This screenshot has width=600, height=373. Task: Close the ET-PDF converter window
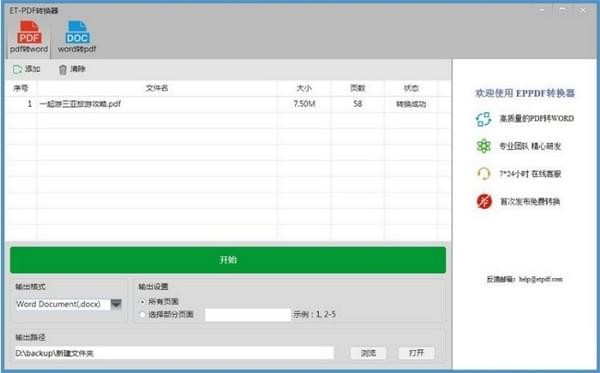[x=583, y=10]
